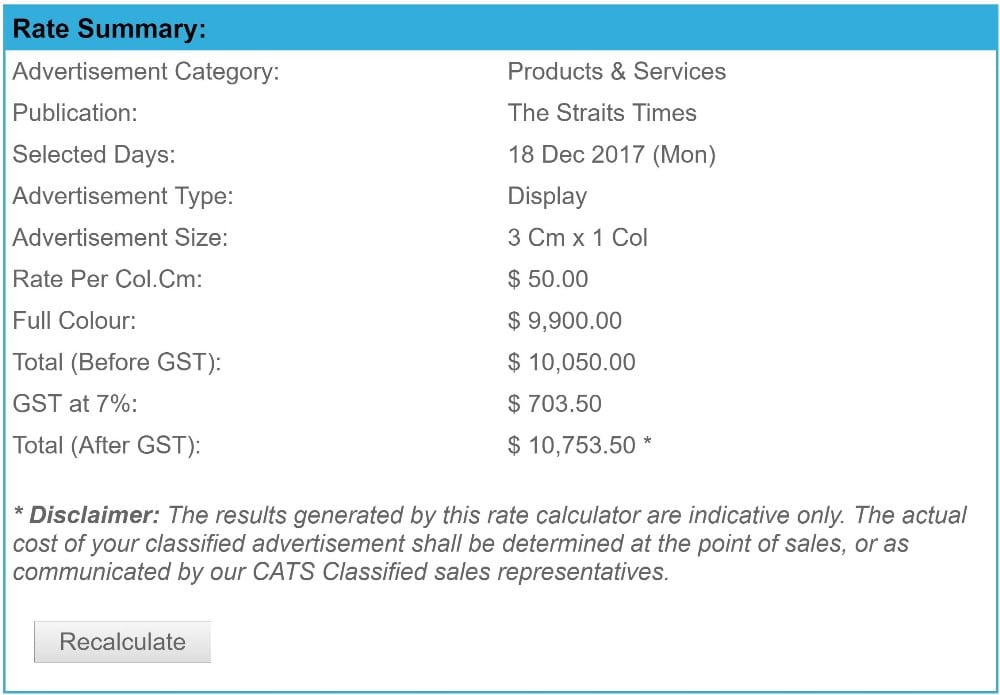Select the $ 50.00 rate value
1000x695 pixels.
pos(547,279)
